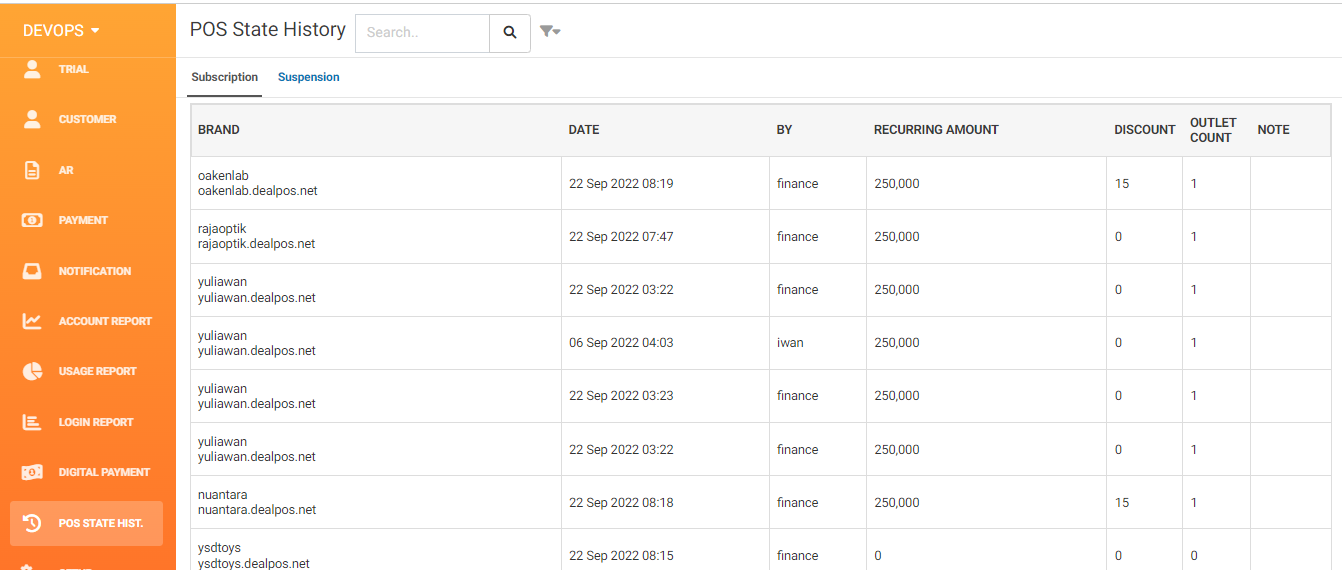This screenshot has height=570, width=1342.
Task: Click the Login Report bar icon
Action: pos(32,422)
